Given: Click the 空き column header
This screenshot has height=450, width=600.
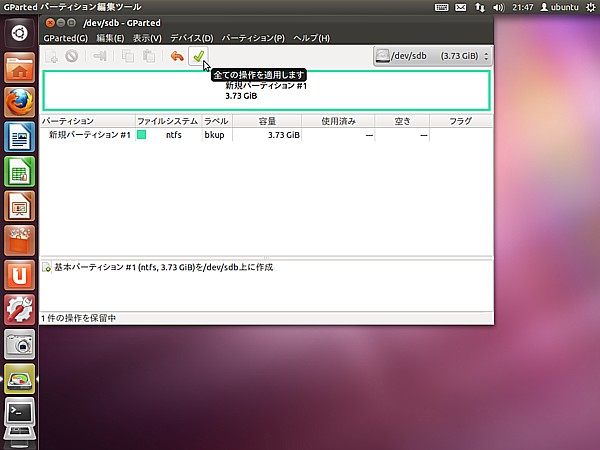Looking at the screenshot, I should click(402, 121).
